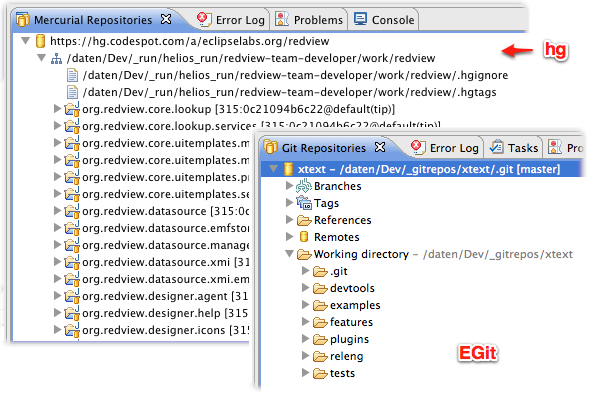Click the org.redview.datasource [315 project icon

tap(72, 211)
